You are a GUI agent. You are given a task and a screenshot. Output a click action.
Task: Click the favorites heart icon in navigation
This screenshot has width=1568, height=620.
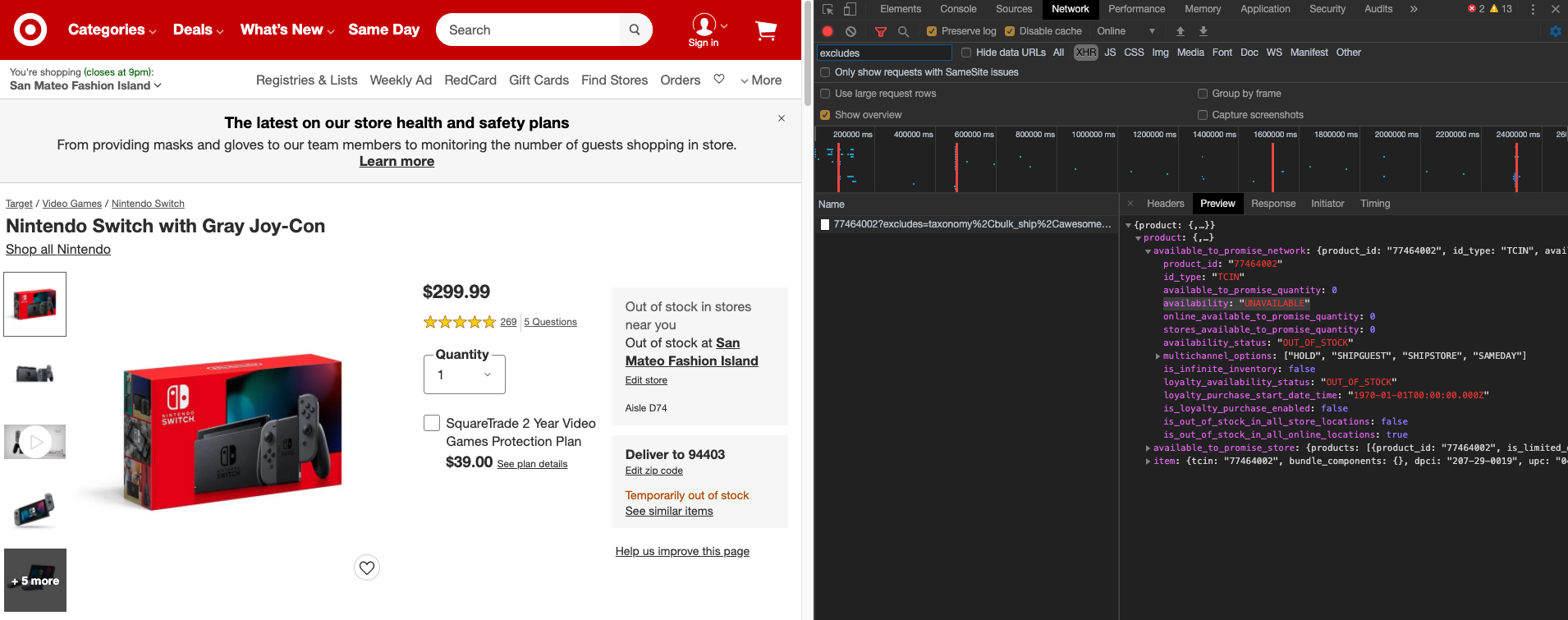pyautogui.click(x=719, y=80)
